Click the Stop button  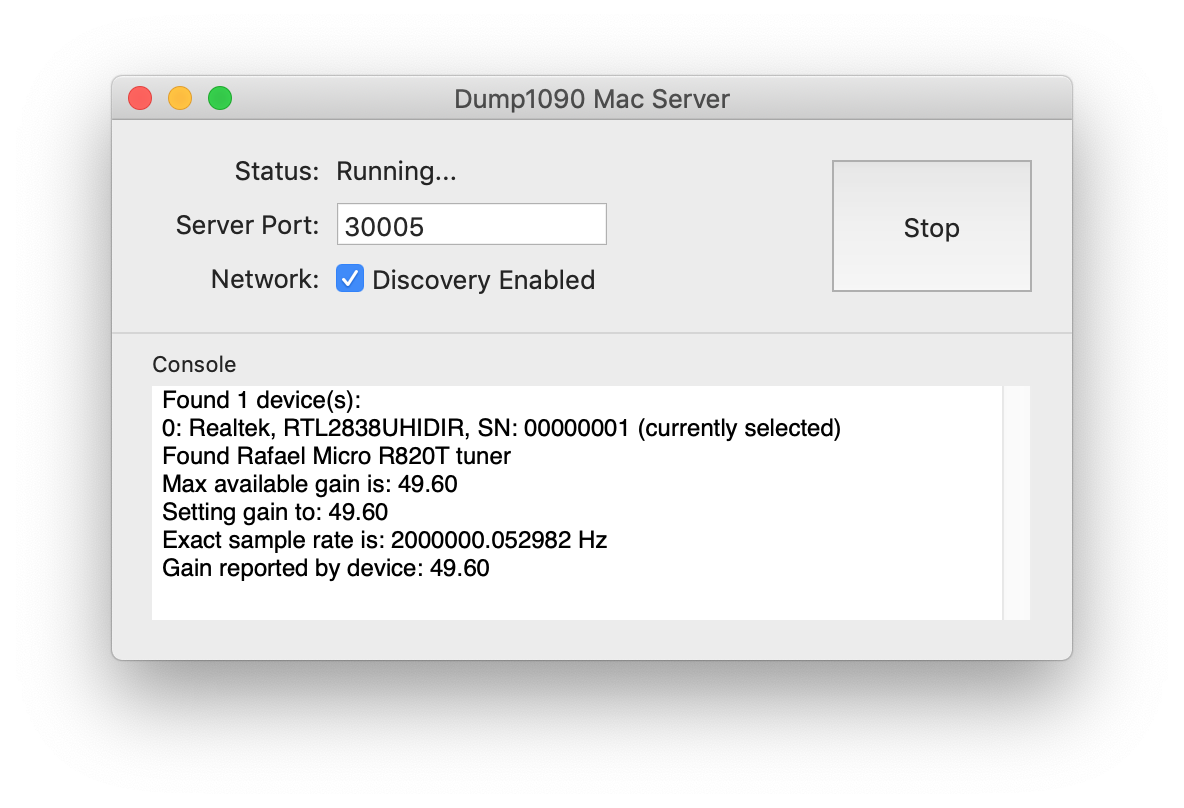[931, 227]
